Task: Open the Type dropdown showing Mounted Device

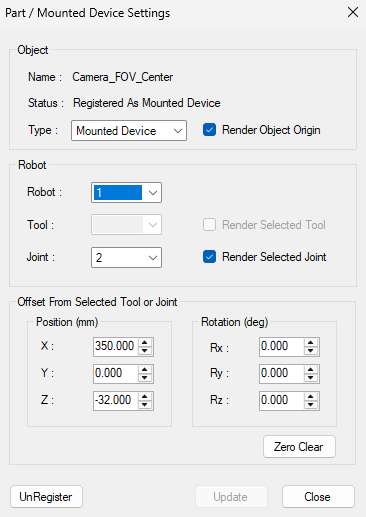Action: [x=129, y=130]
